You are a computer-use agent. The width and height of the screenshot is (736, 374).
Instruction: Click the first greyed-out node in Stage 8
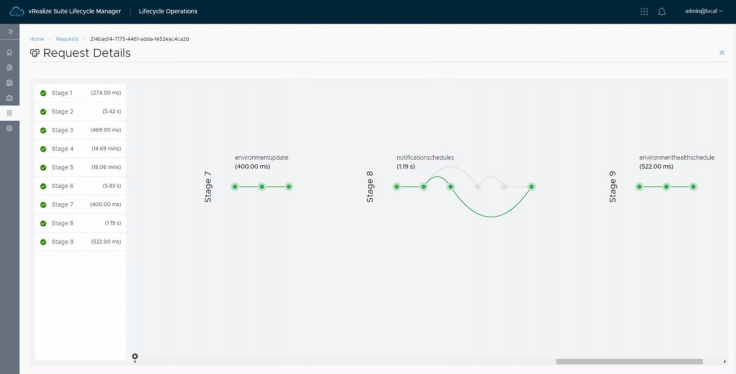point(477,187)
